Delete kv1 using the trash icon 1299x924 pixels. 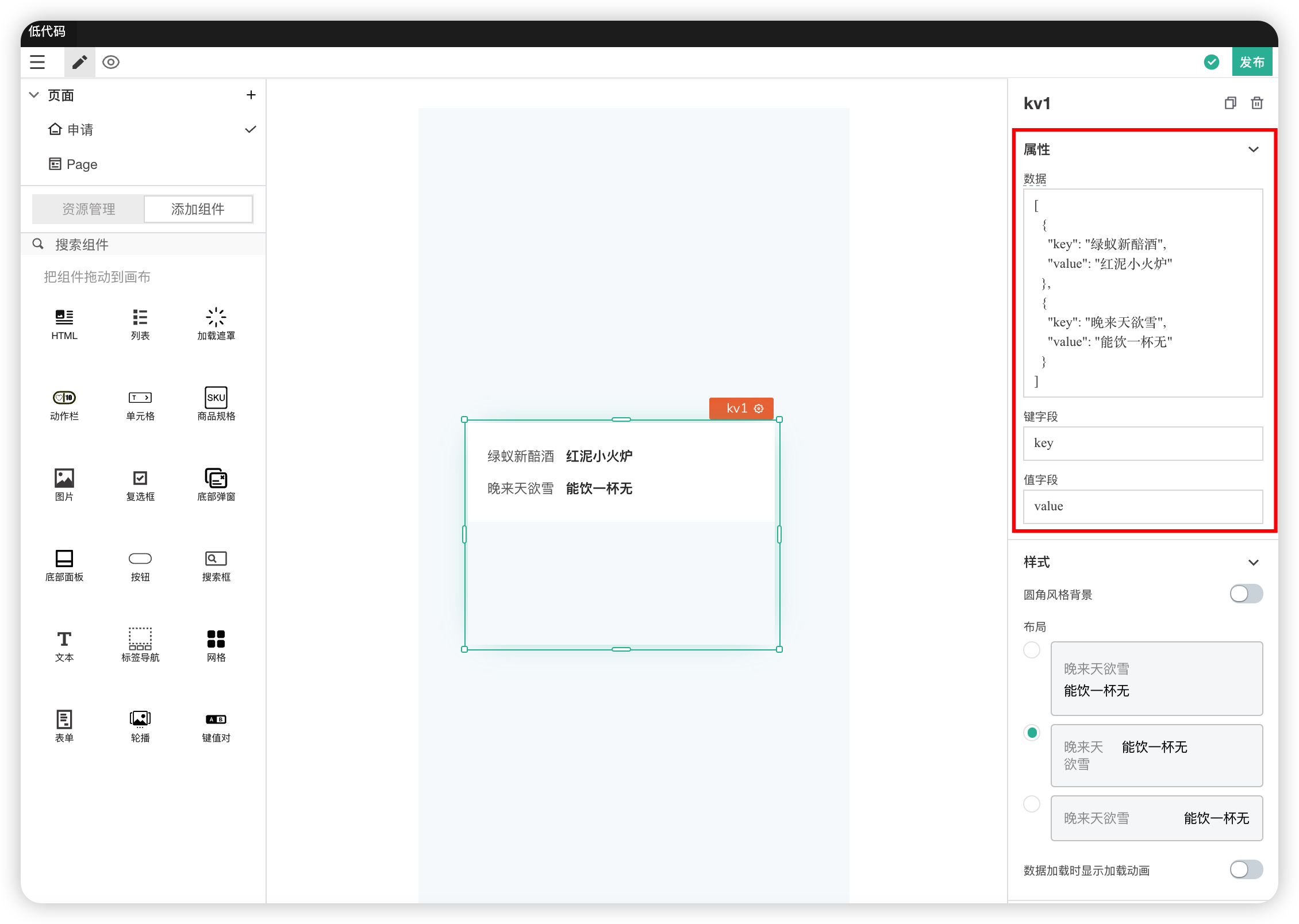1257,103
